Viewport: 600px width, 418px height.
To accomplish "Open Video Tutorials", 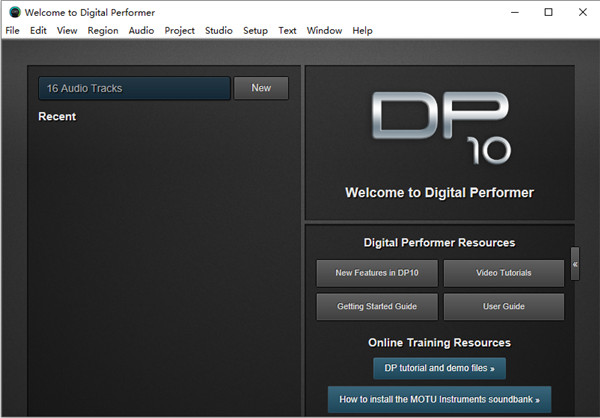I will tap(504, 273).
